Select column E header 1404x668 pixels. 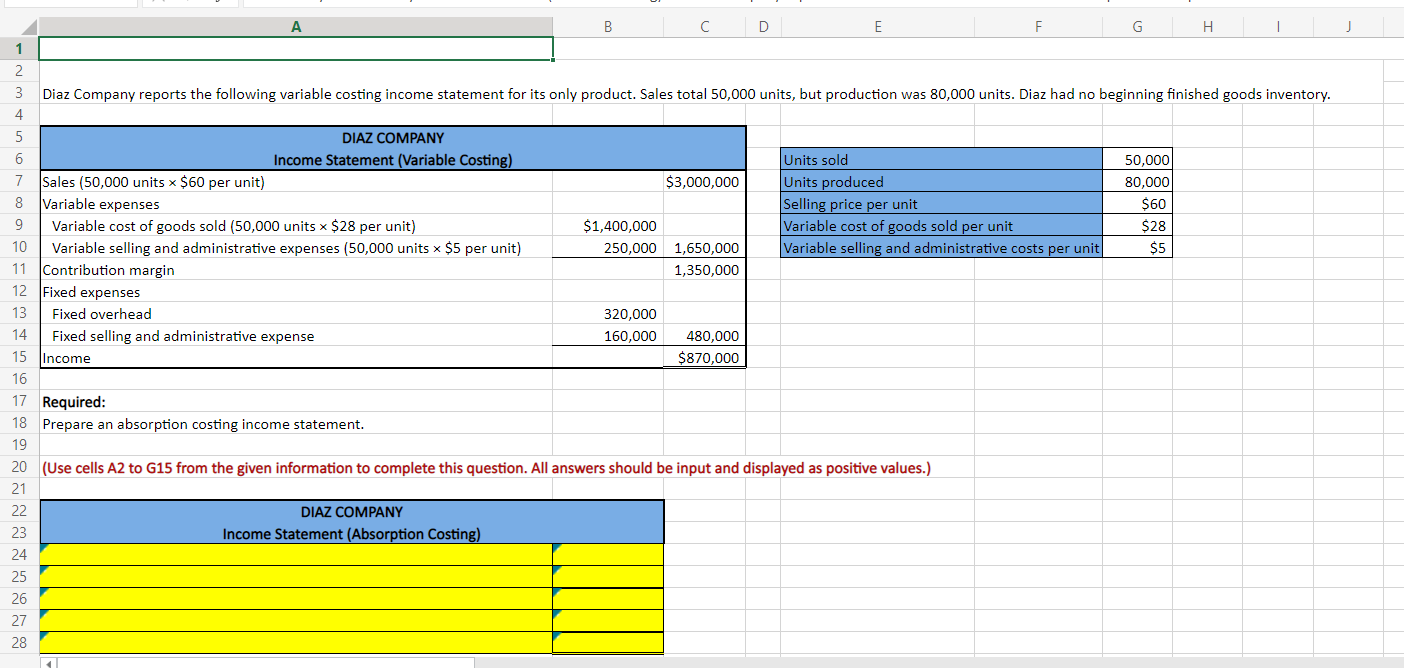click(x=878, y=28)
